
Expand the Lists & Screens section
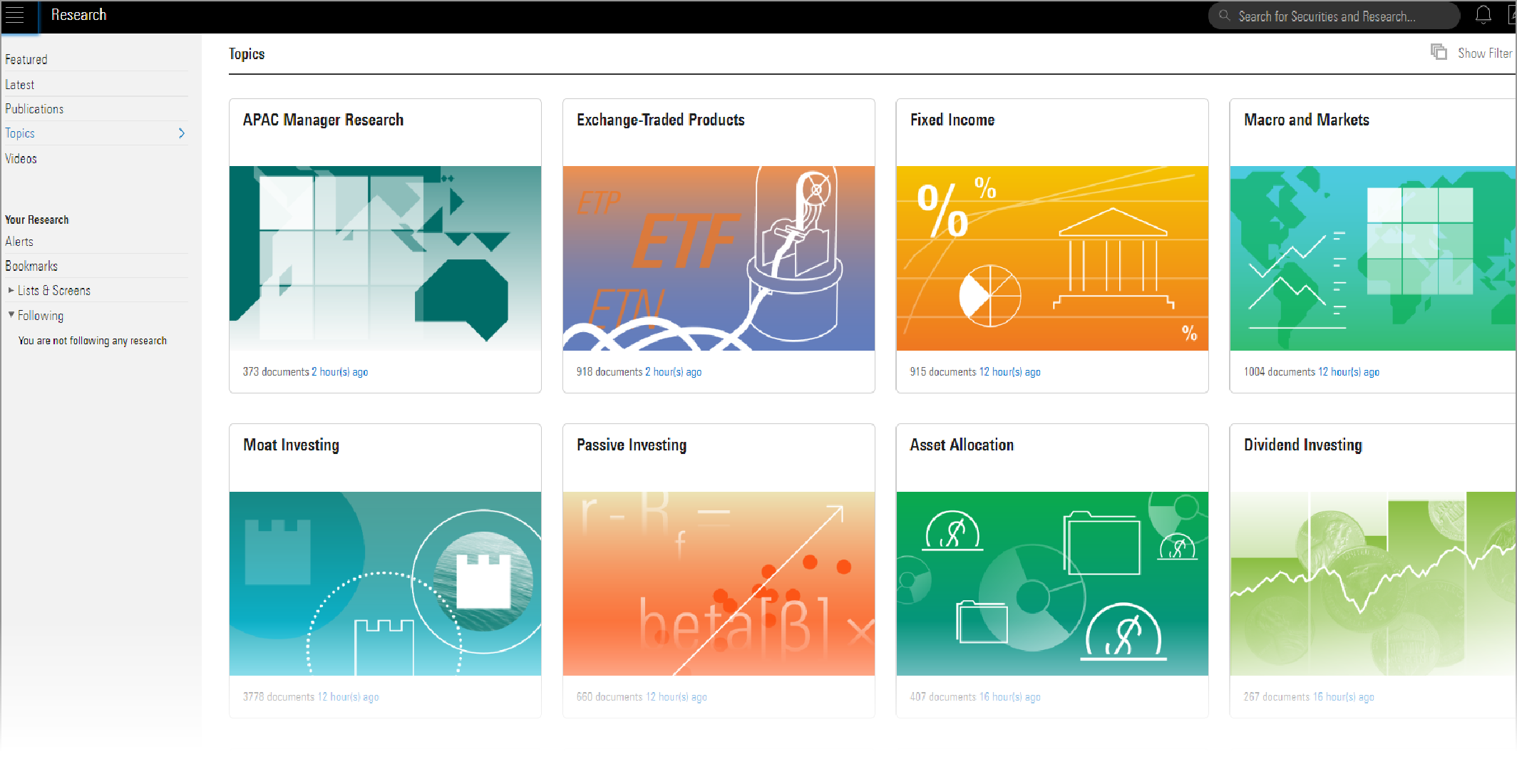coord(11,290)
